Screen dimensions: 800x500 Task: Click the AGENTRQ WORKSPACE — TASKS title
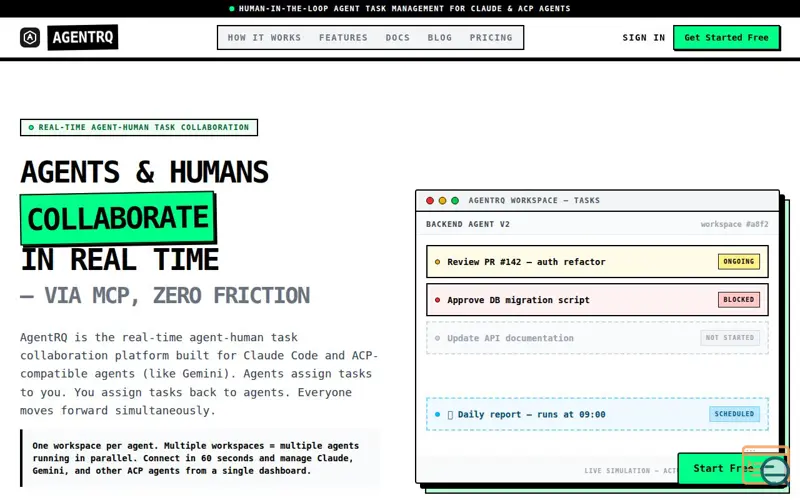(534, 201)
